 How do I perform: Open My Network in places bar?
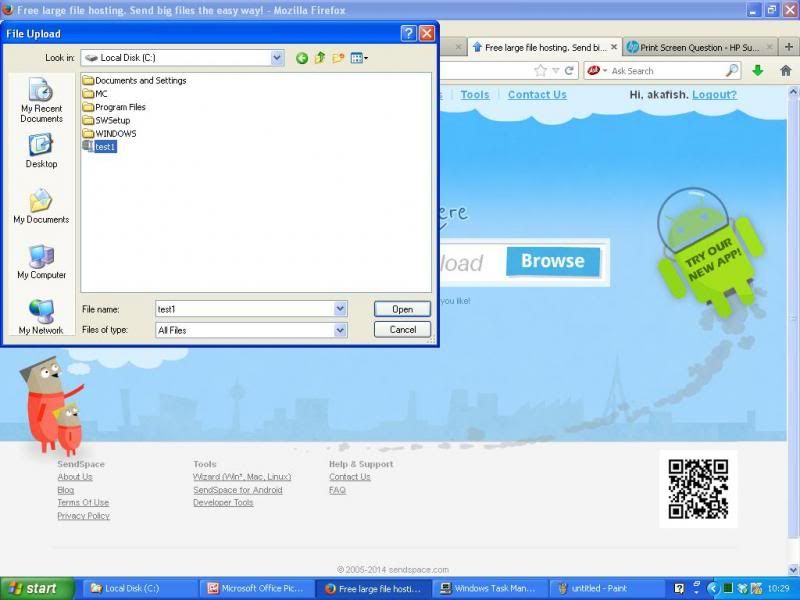point(41,317)
